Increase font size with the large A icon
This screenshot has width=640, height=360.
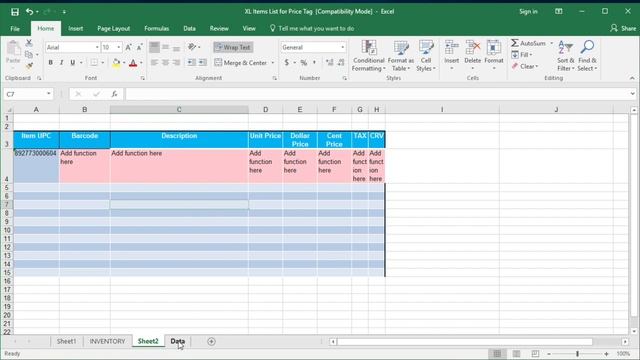tap(129, 47)
